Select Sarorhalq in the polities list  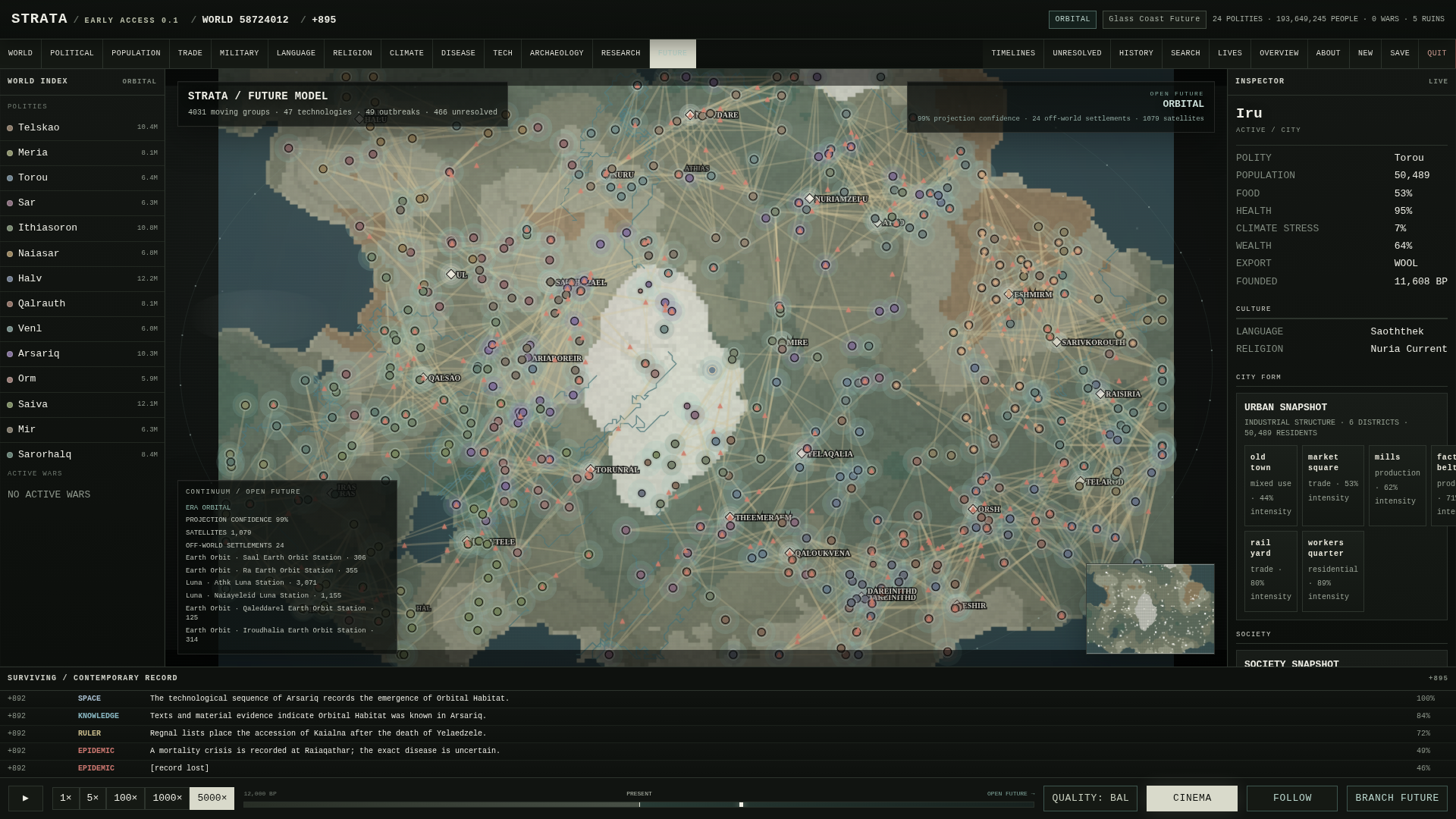tap(82, 454)
